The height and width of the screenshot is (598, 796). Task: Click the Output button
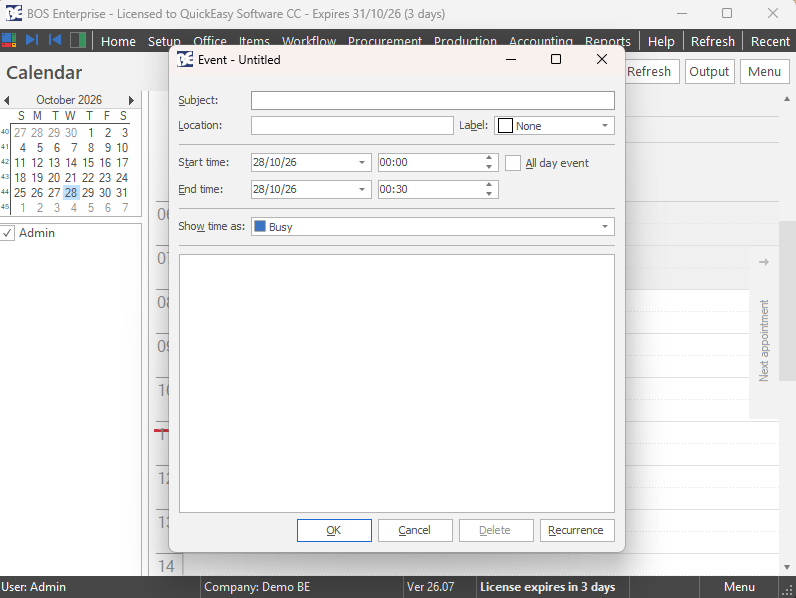709,72
